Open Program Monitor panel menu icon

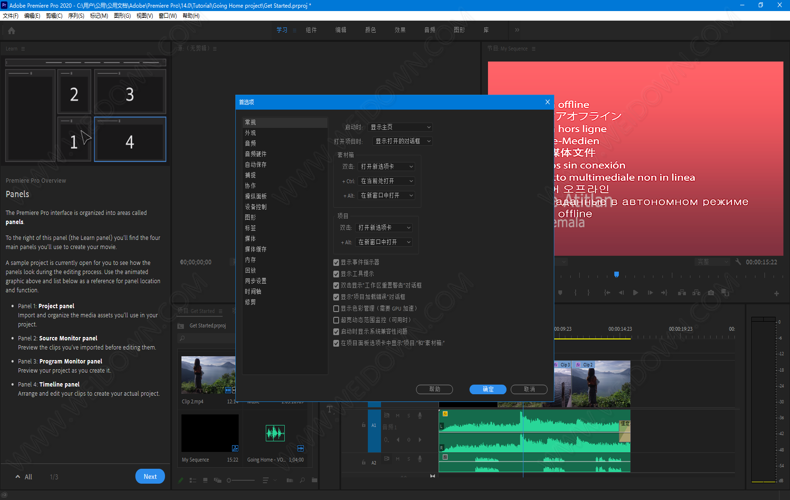coord(534,49)
